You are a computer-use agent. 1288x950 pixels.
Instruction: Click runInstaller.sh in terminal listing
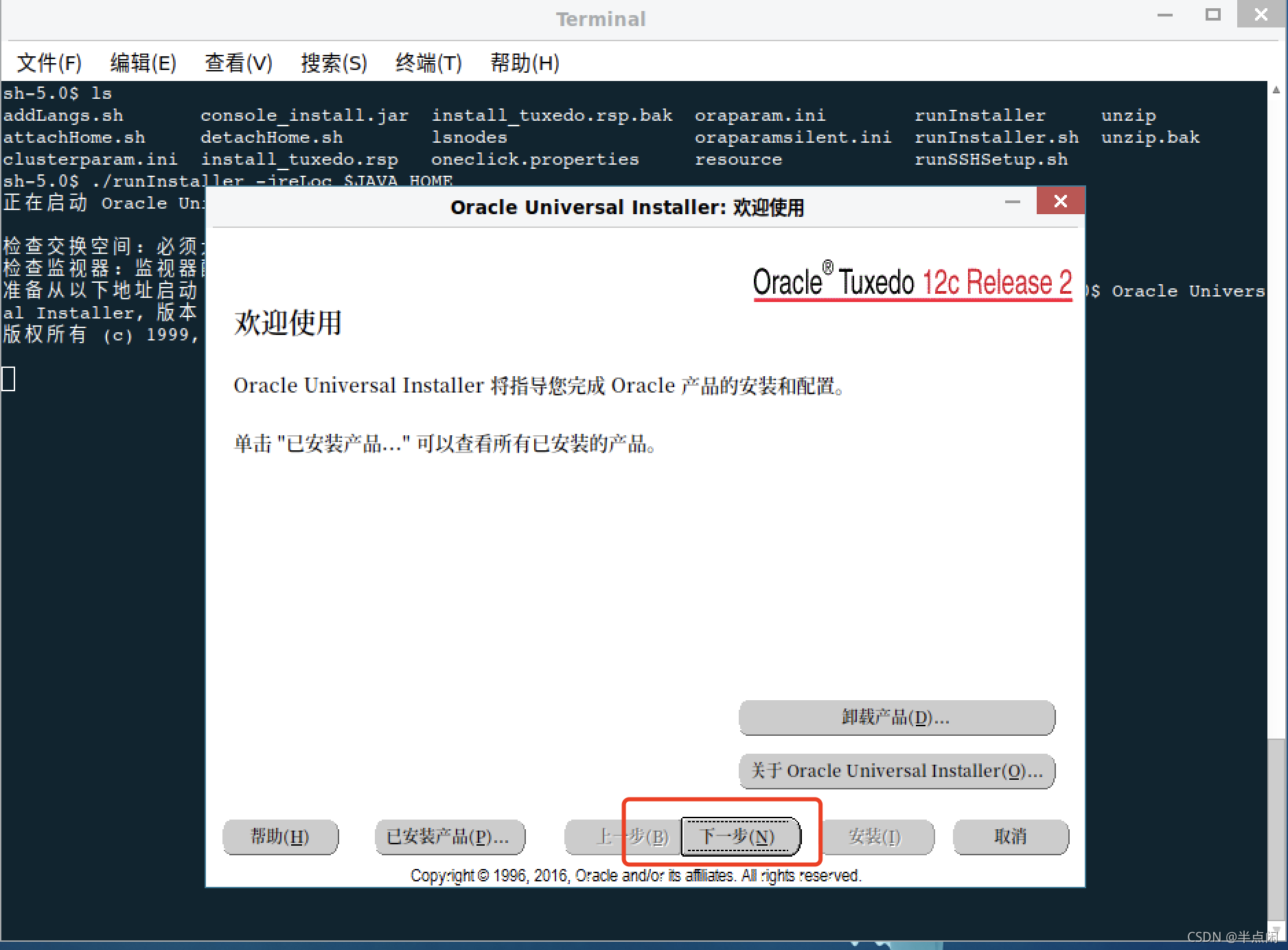click(x=996, y=137)
